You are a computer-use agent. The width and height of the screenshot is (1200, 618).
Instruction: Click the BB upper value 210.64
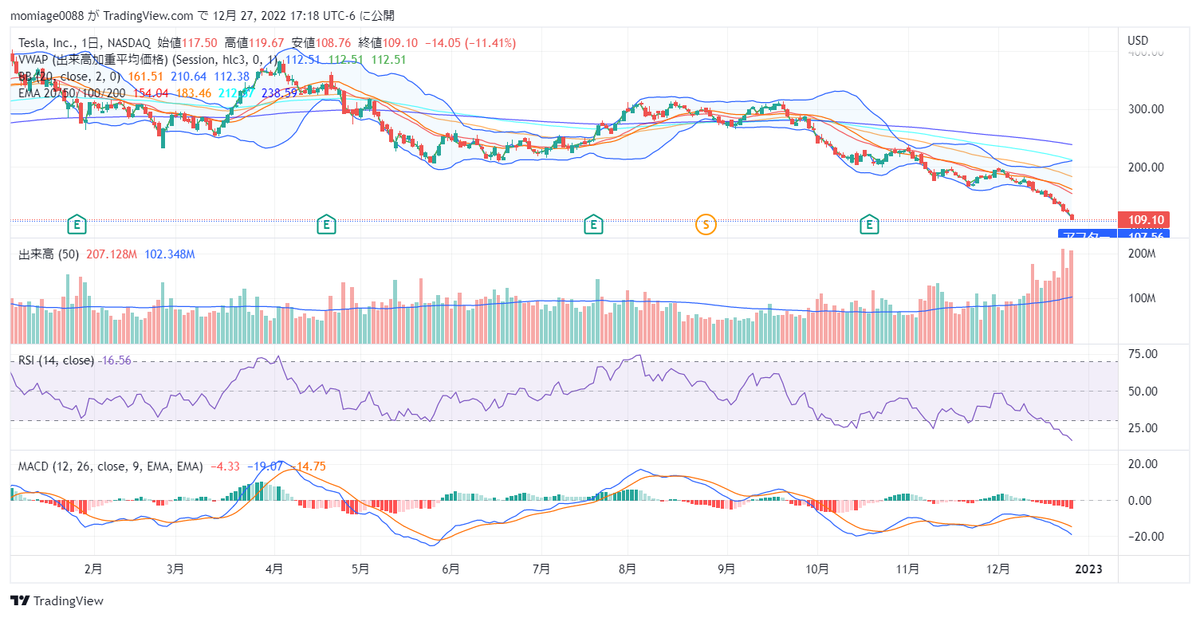[189, 76]
